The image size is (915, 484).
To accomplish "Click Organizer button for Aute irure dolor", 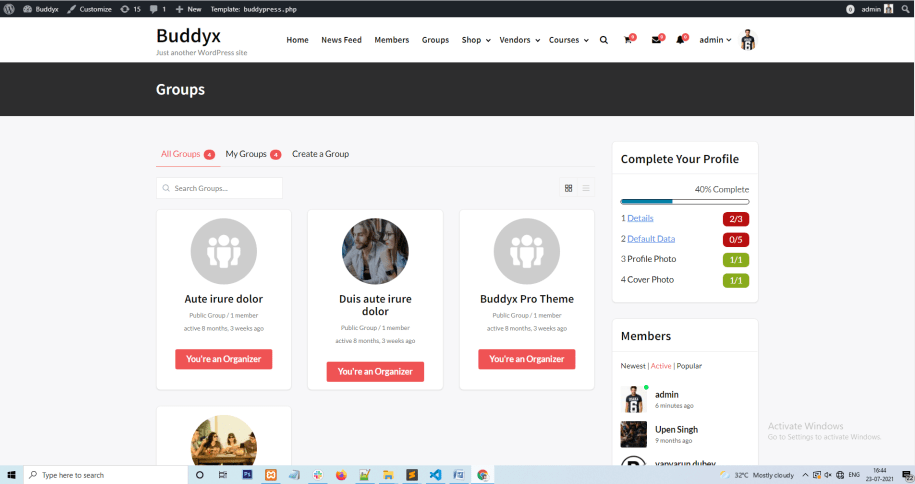I will [223, 359].
